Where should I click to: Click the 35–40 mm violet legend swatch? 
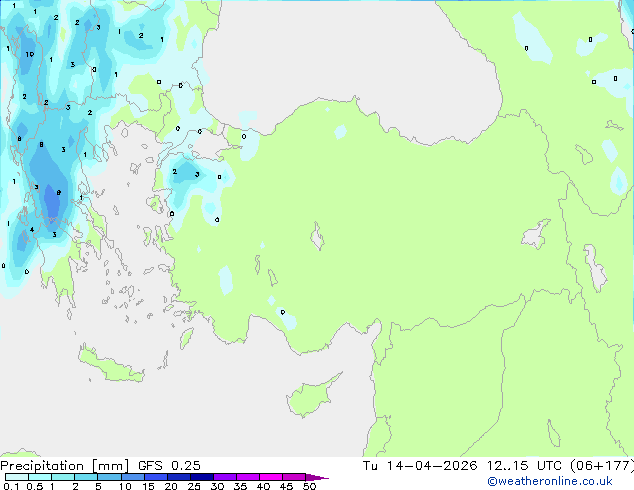coord(247,477)
